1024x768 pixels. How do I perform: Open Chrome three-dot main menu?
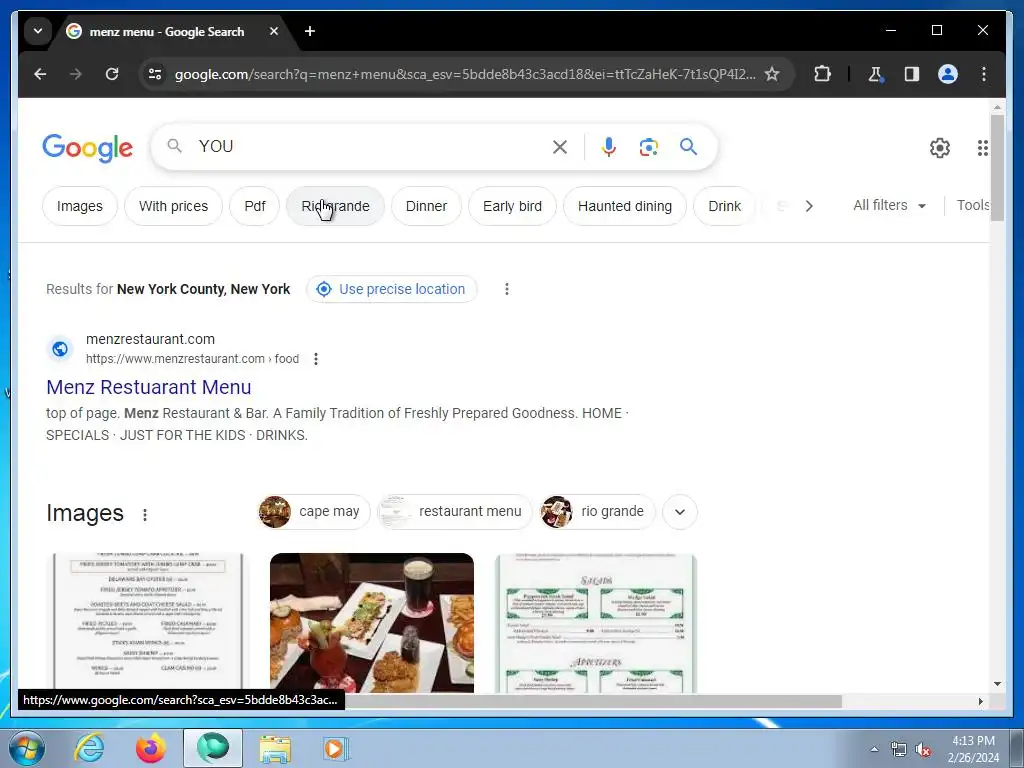click(984, 74)
